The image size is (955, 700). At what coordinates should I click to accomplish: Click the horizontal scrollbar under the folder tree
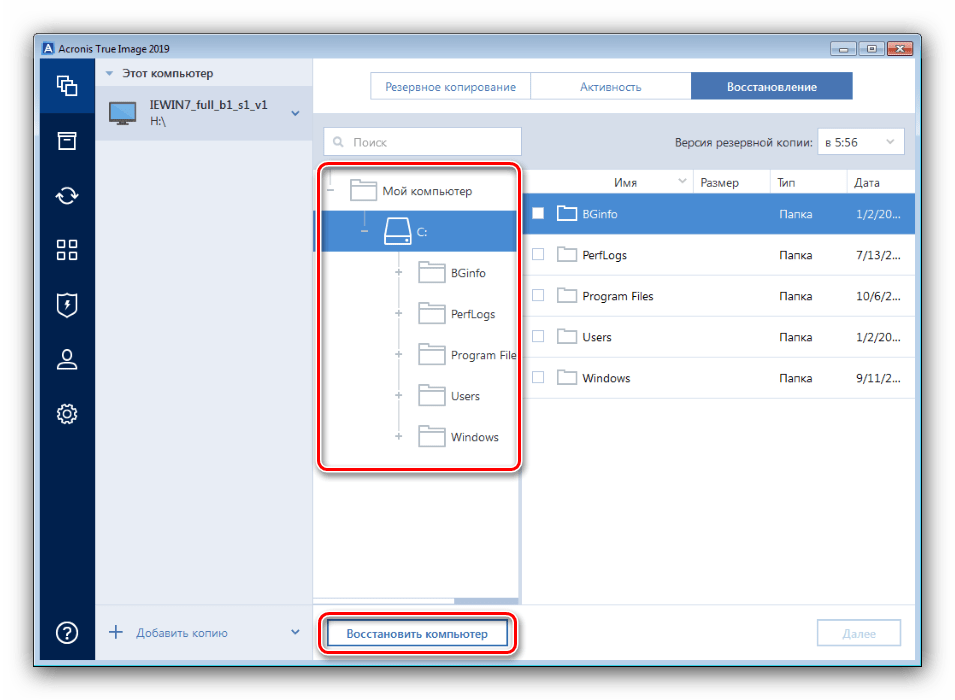[x=486, y=601]
